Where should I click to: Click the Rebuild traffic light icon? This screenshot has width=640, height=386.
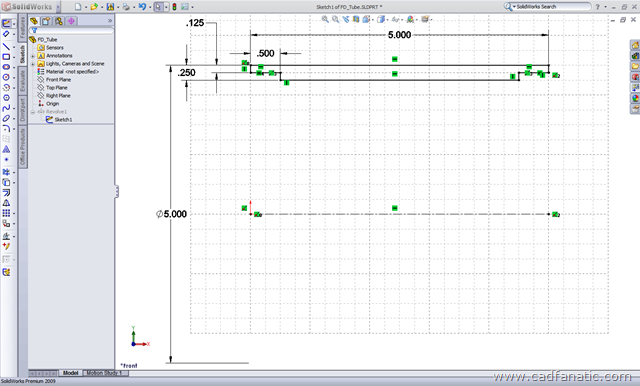174,7
